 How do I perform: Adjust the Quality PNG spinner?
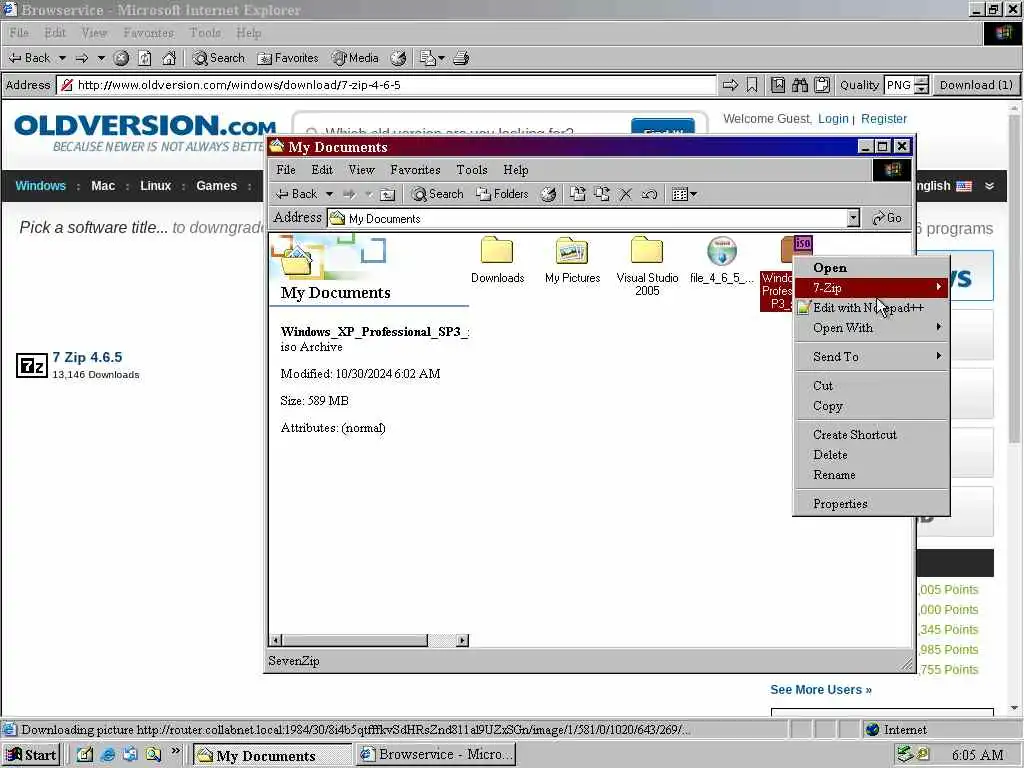click(x=921, y=85)
